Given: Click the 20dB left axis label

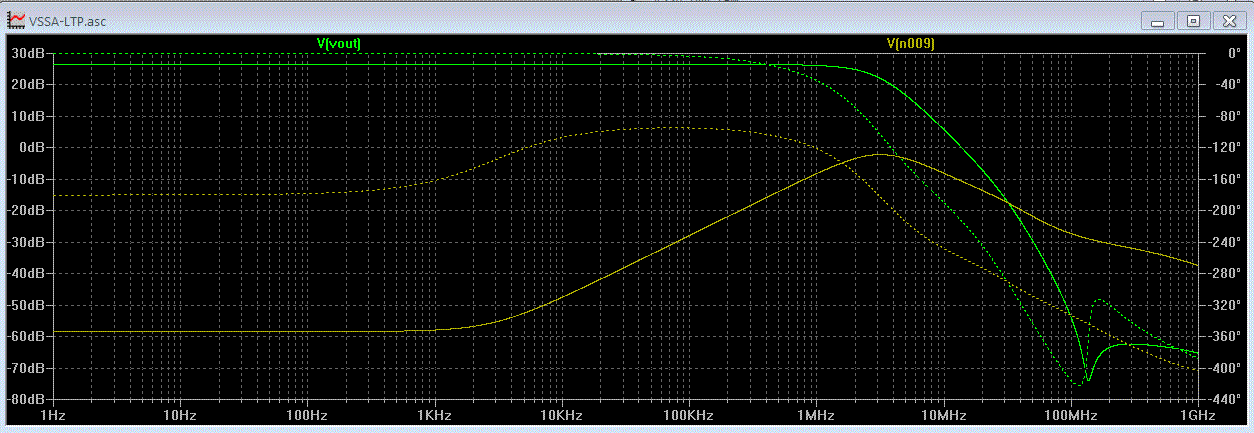Looking at the screenshot, I should 26,85.
